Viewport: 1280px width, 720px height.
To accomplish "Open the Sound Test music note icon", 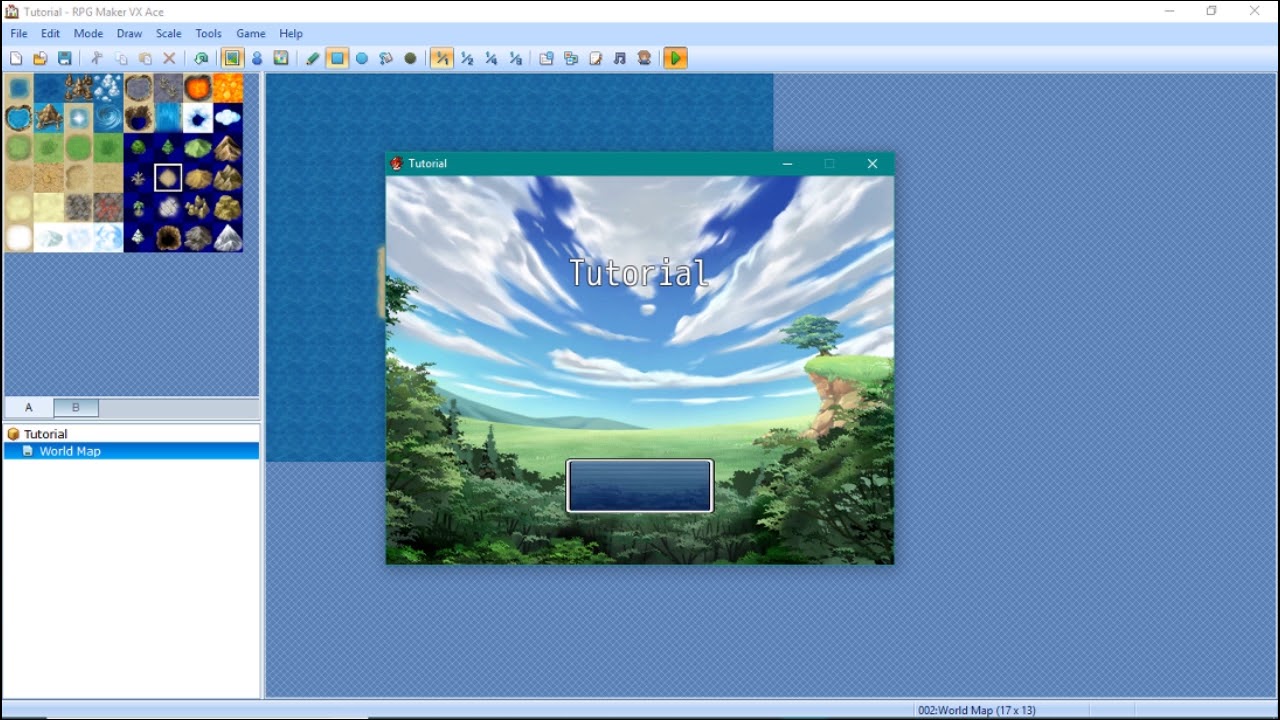I will pos(620,59).
